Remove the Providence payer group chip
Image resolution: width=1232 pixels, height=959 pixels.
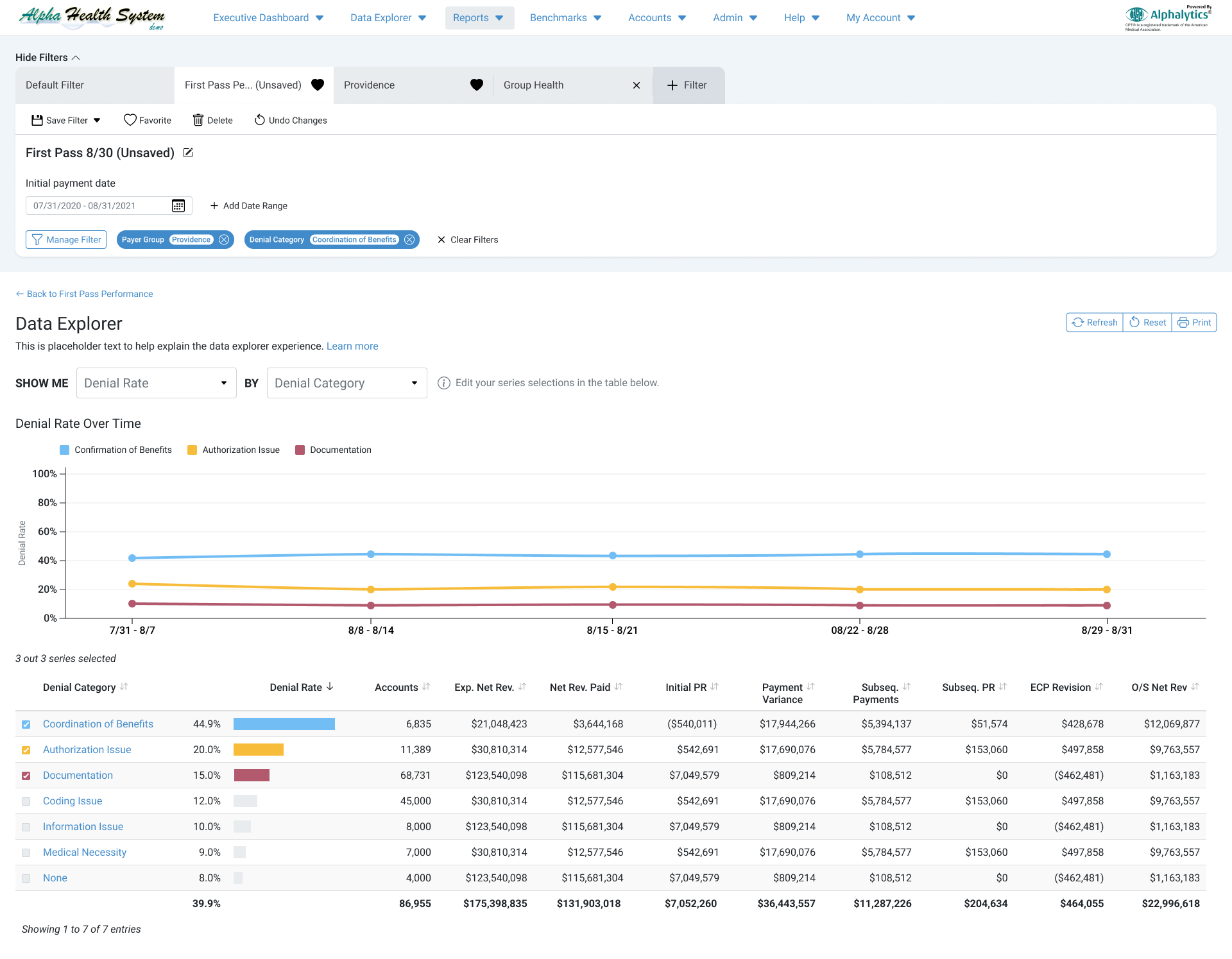(224, 239)
